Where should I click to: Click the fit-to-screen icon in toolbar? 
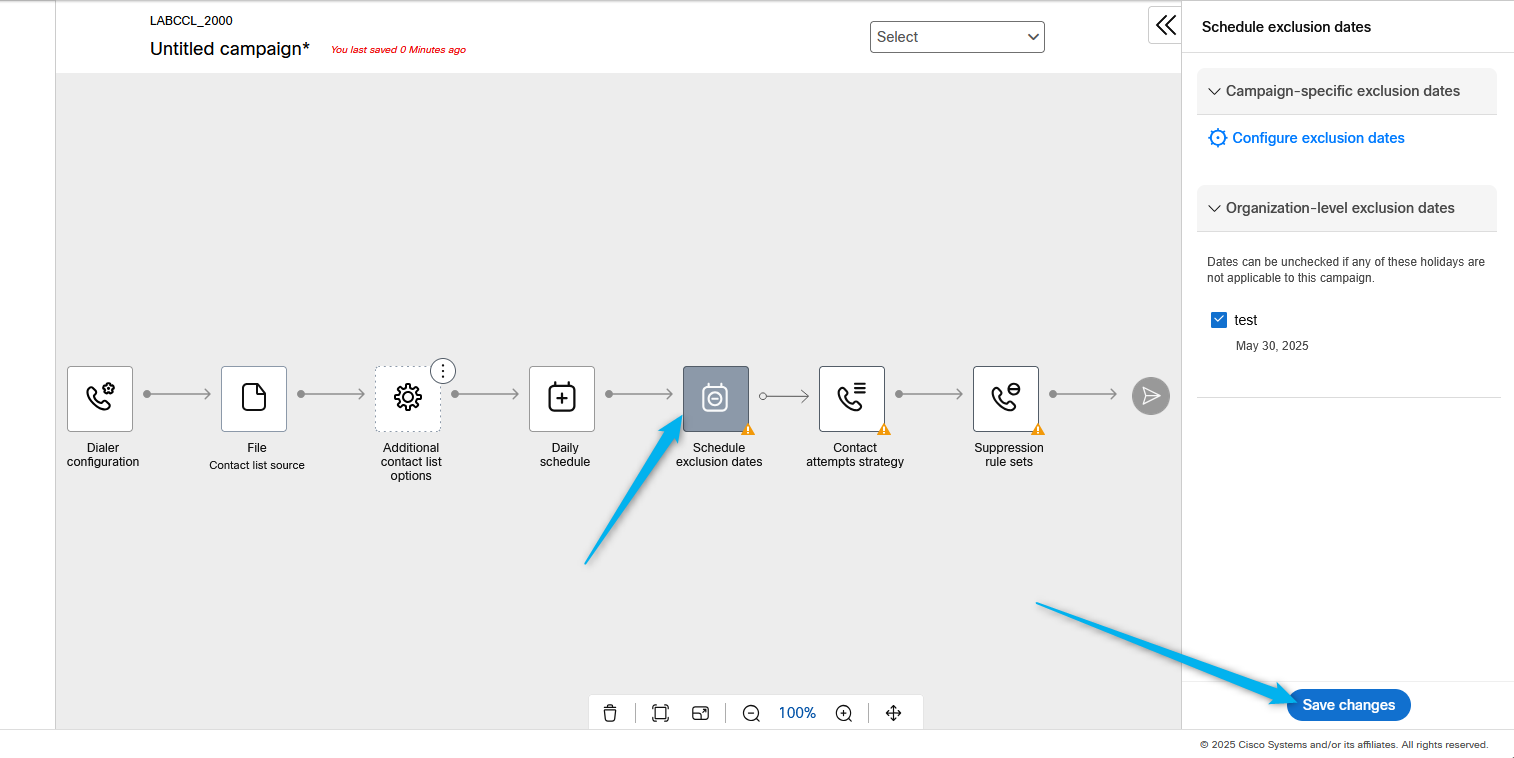660,713
